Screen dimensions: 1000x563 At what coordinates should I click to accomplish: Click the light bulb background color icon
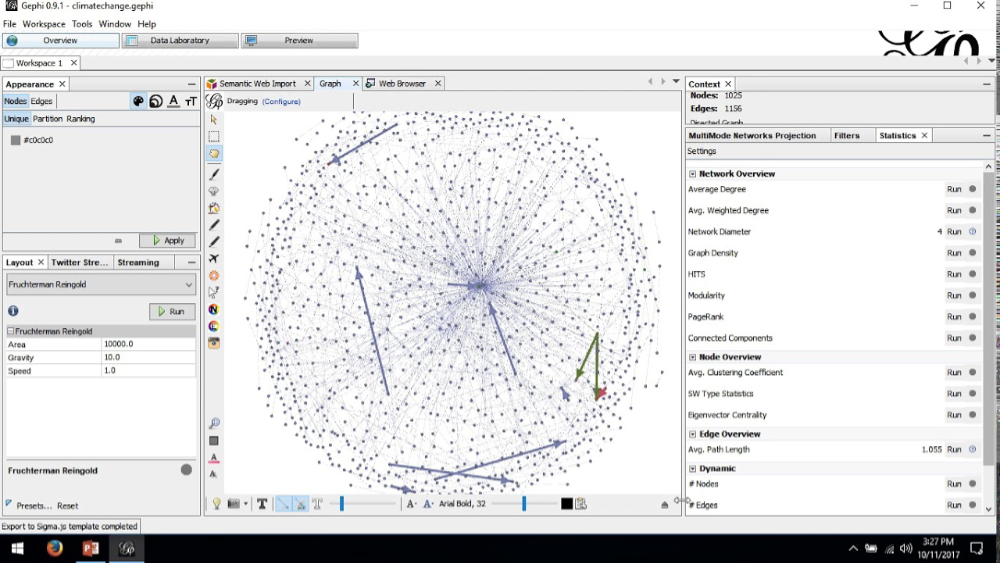click(216, 504)
